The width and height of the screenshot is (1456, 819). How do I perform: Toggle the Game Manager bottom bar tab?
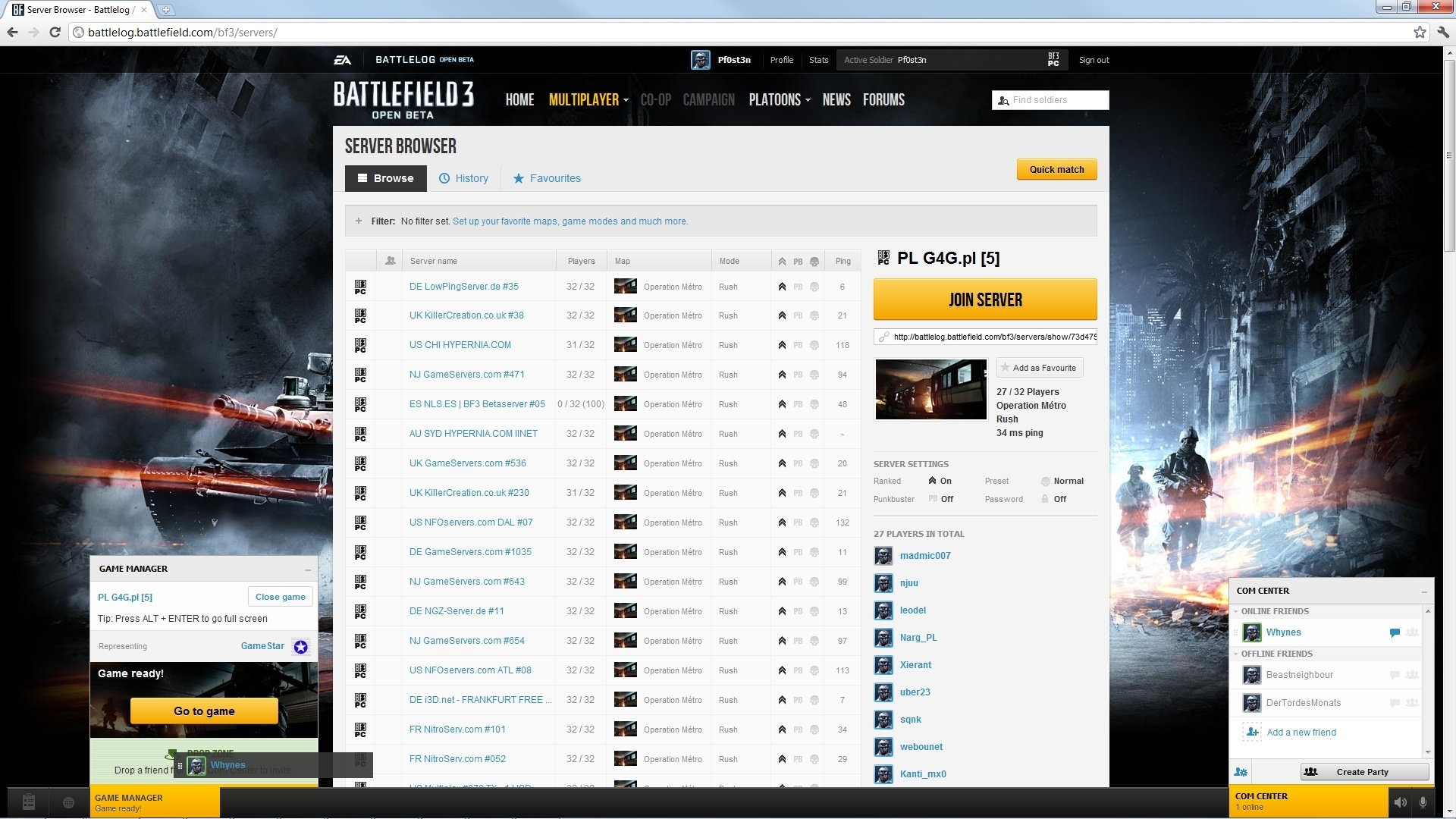click(x=155, y=802)
